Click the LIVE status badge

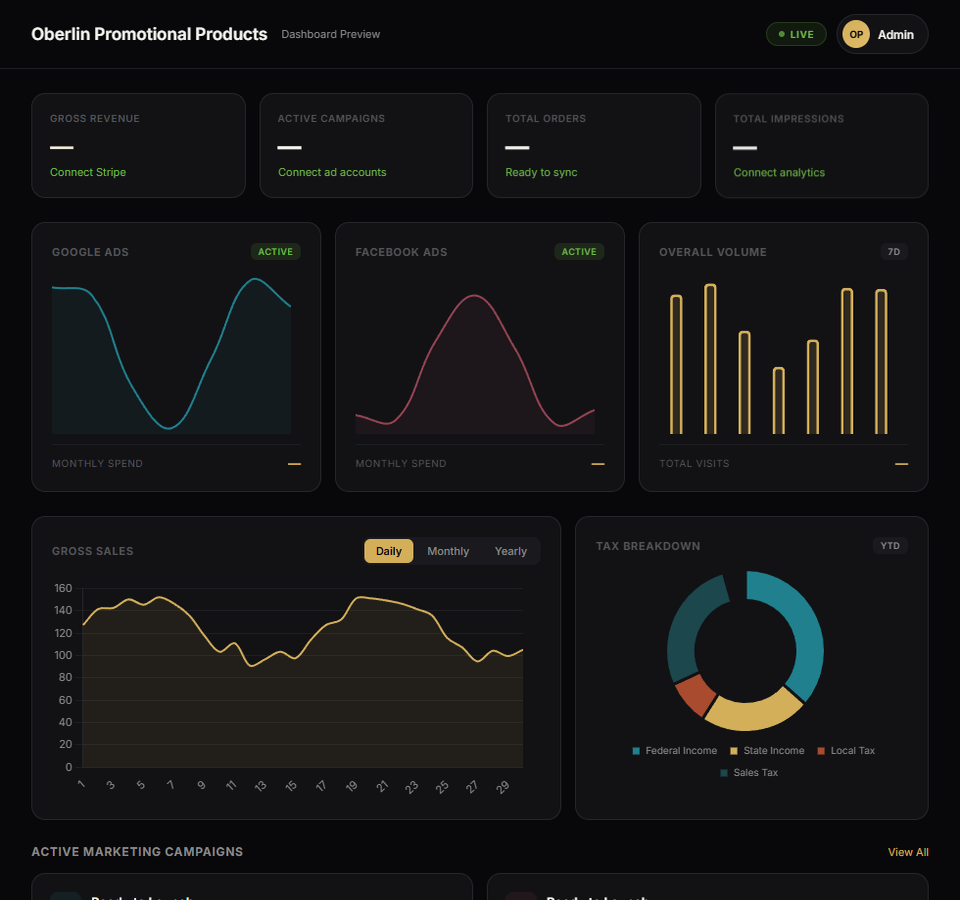coord(796,34)
